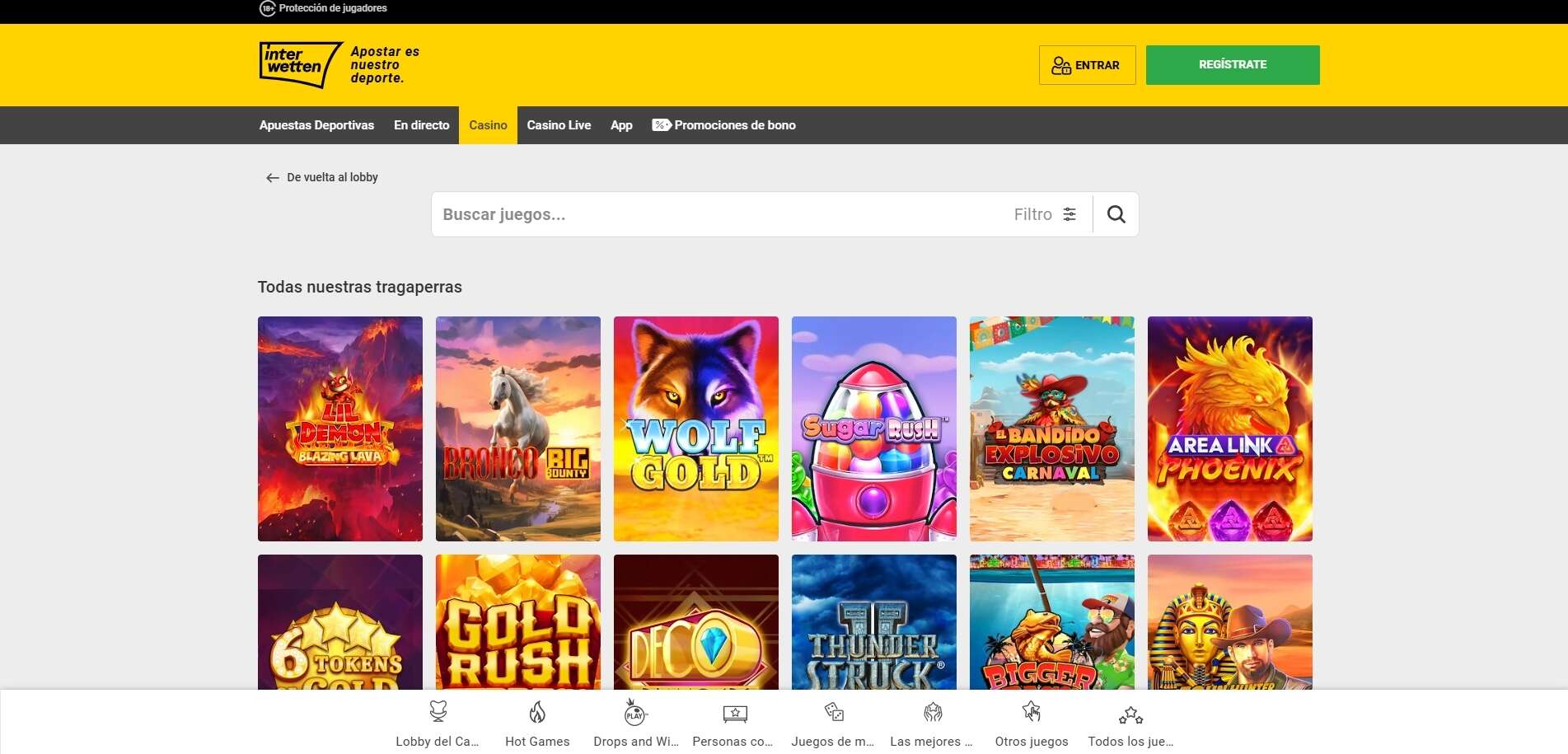Click the Filtro sliders icon
The image size is (1568, 754).
(1070, 214)
